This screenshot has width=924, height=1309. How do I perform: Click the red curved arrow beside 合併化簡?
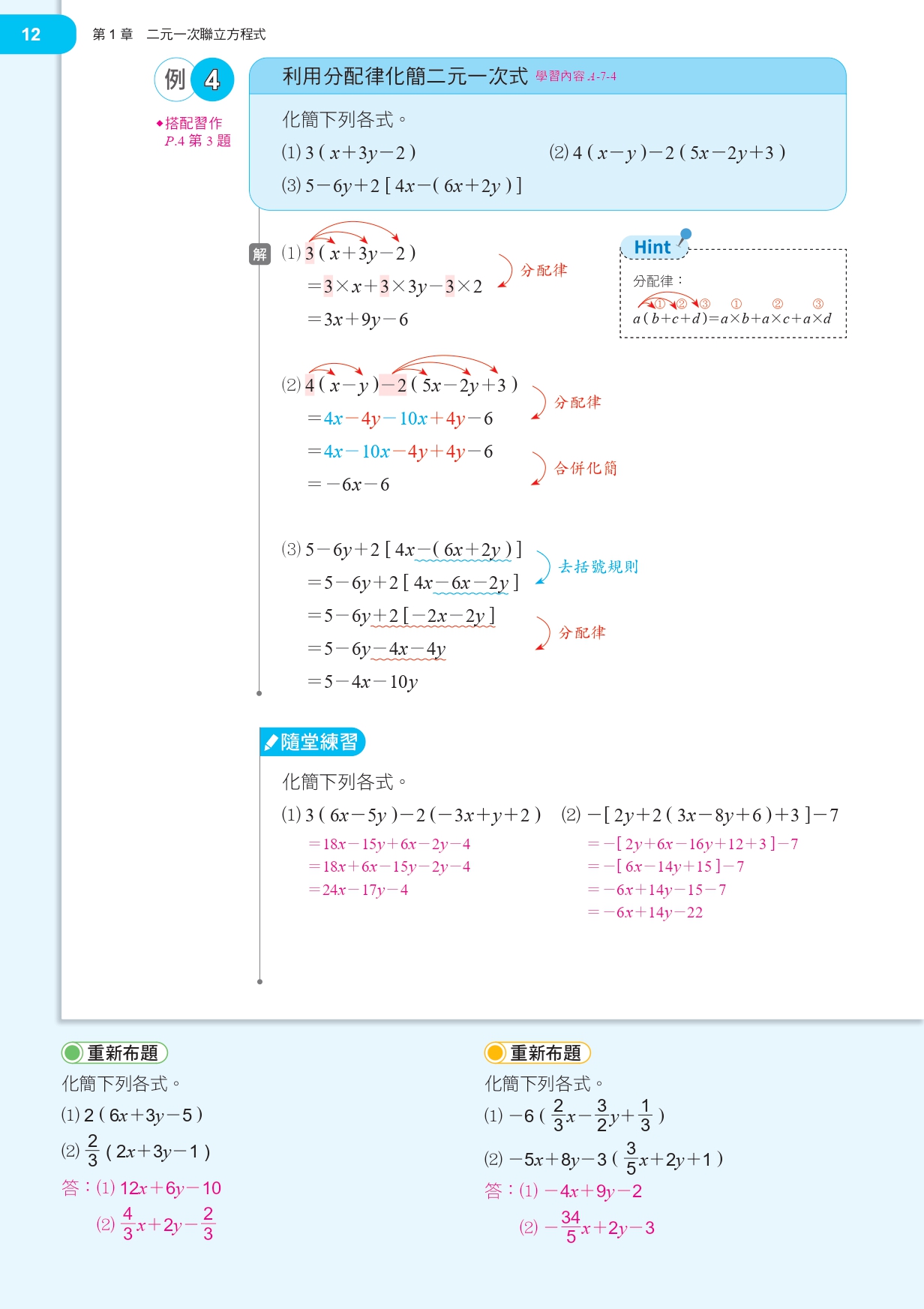(538, 469)
